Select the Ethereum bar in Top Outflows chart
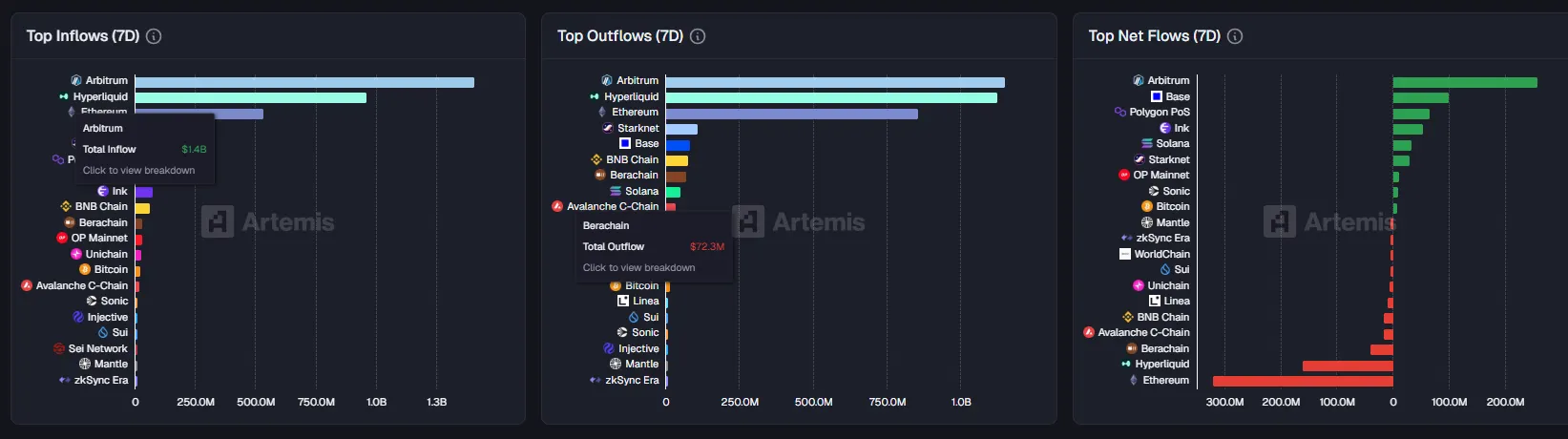Screen dimensions: 1568x439 (x=791, y=114)
